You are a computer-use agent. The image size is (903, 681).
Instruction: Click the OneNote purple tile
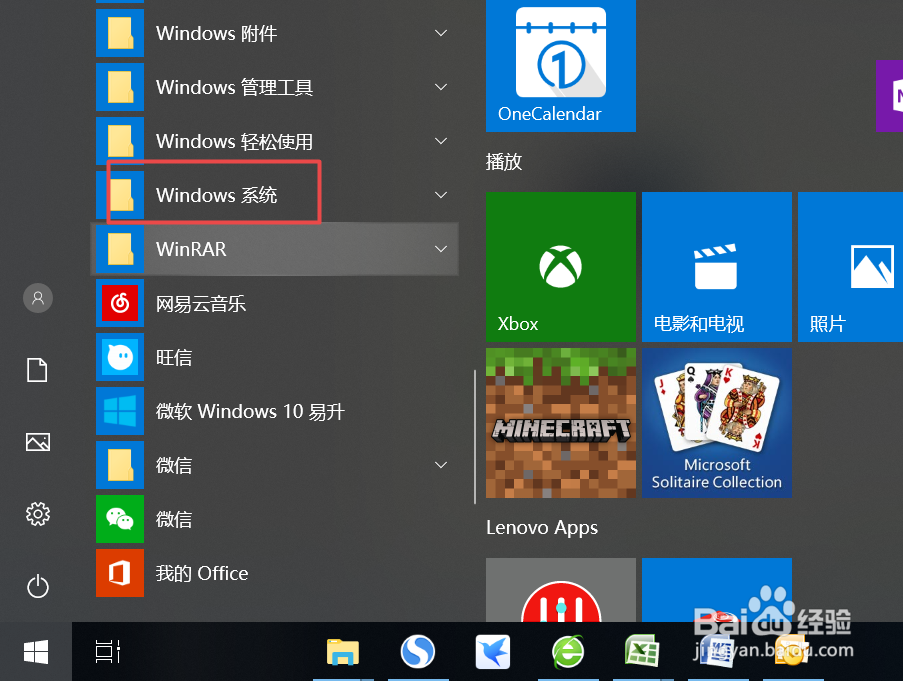(890, 96)
